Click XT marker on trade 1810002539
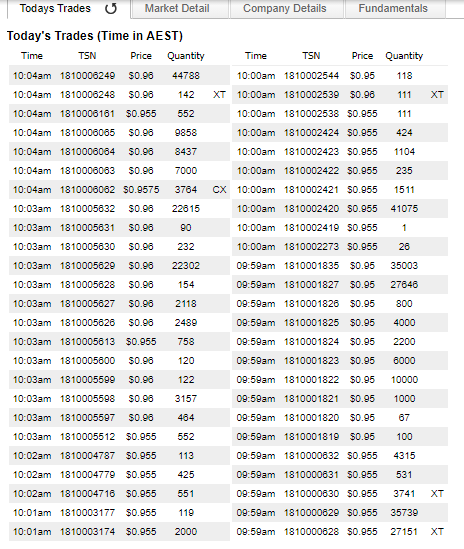Image resolution: width=464 pixels, height=549 pixels. click(437, 95)
